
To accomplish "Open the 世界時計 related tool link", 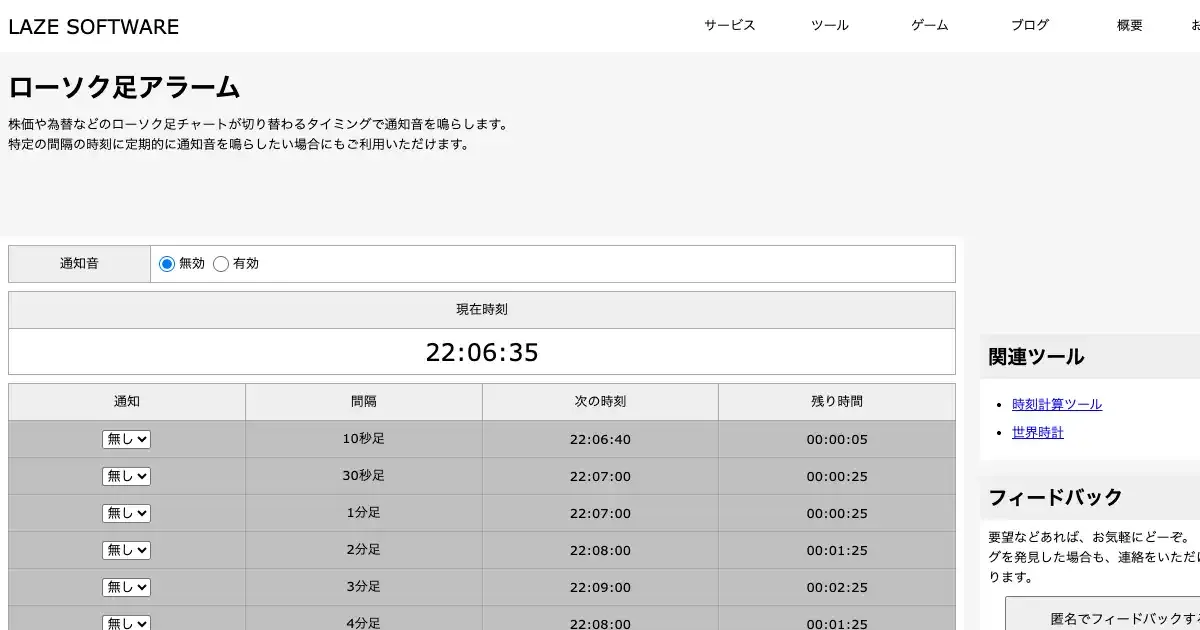I will (x=1037, y=433).
